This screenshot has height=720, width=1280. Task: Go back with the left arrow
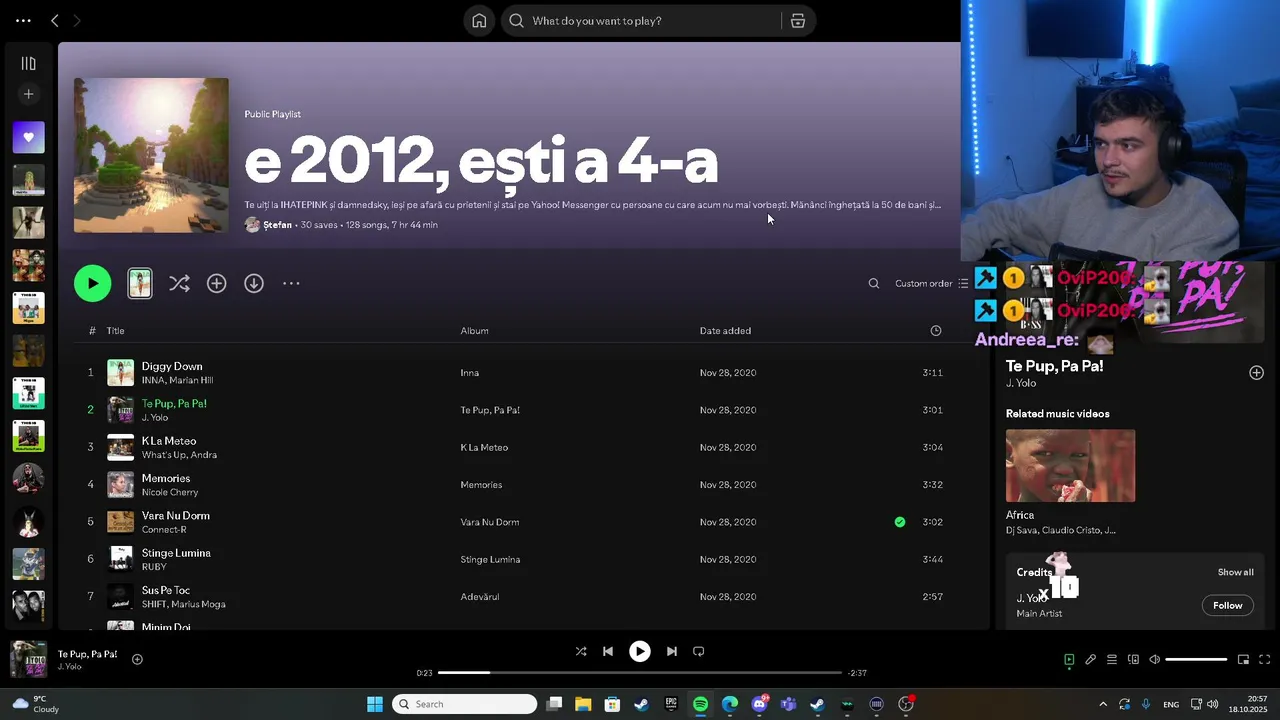pos(55,20)
